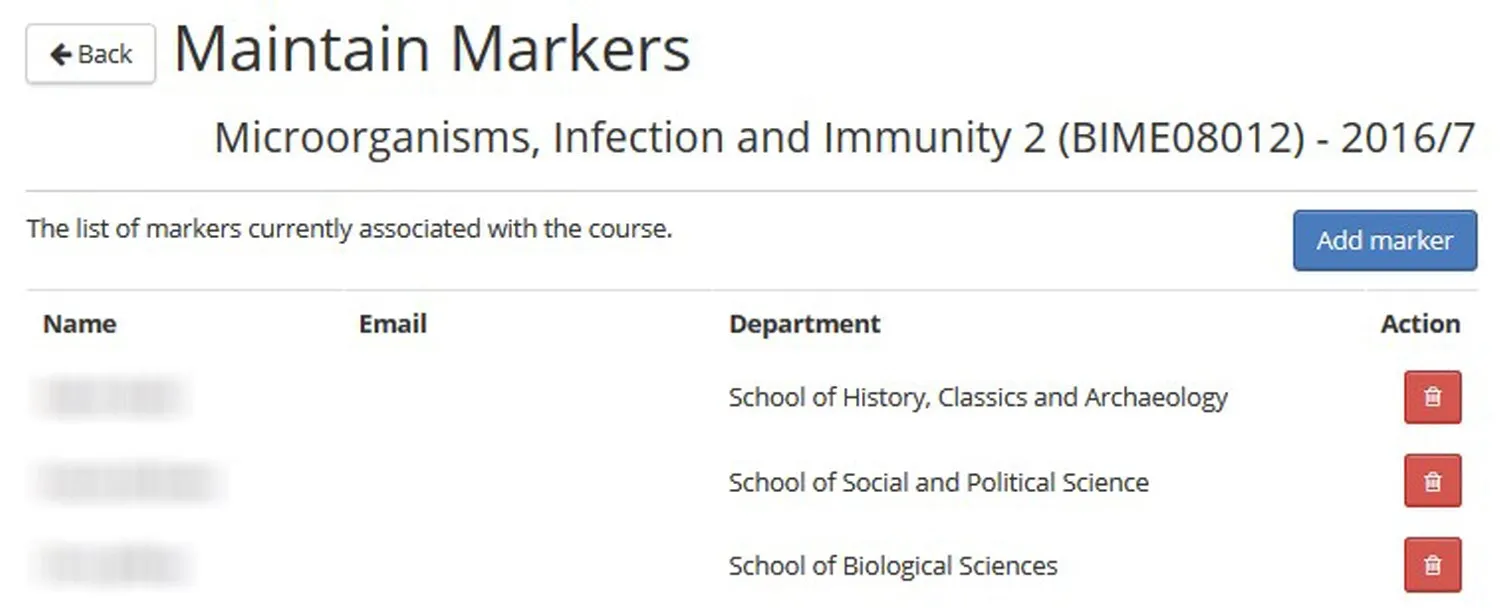Click the Name column header

pyautogui.click(x=80, y=324)
